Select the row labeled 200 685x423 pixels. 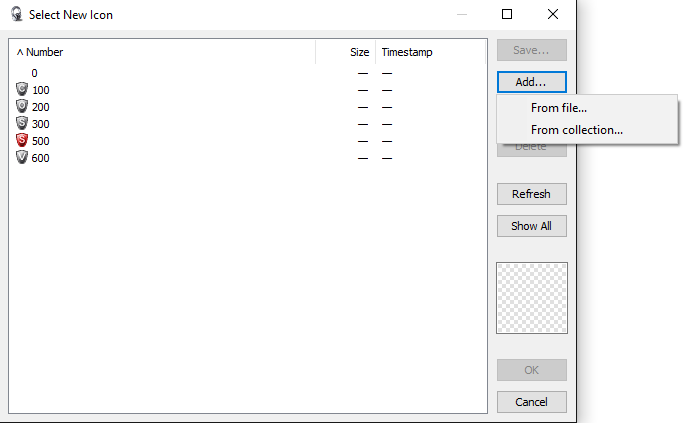pos(248,107)
